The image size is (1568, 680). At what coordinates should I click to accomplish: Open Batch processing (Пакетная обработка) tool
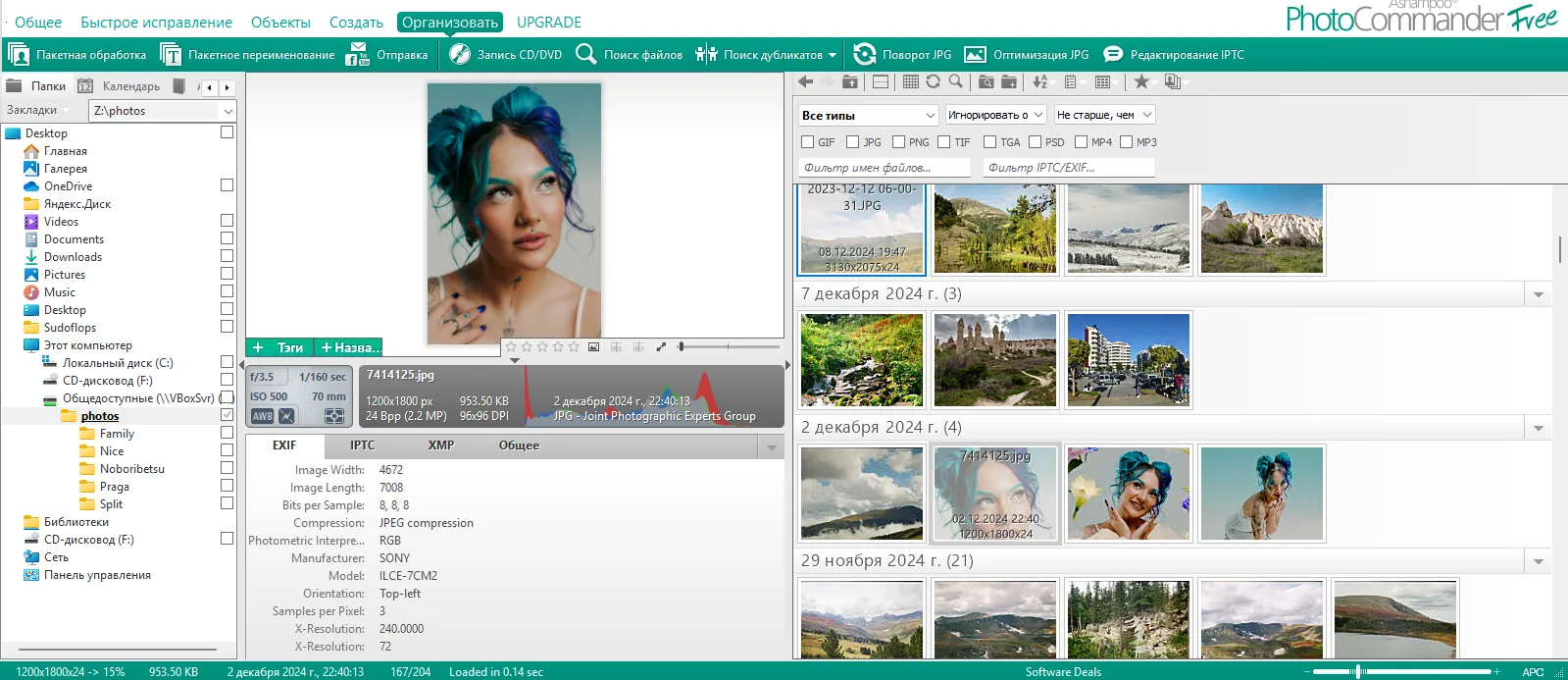pyautogui.click(x=76, y=55)
